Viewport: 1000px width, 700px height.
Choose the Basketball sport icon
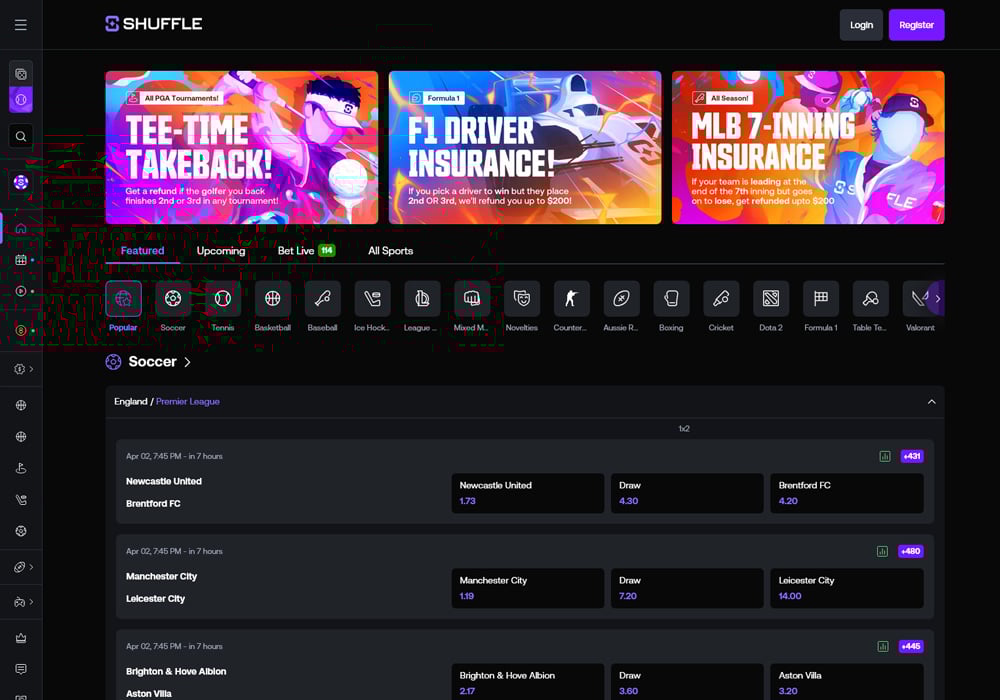[273, 299]
